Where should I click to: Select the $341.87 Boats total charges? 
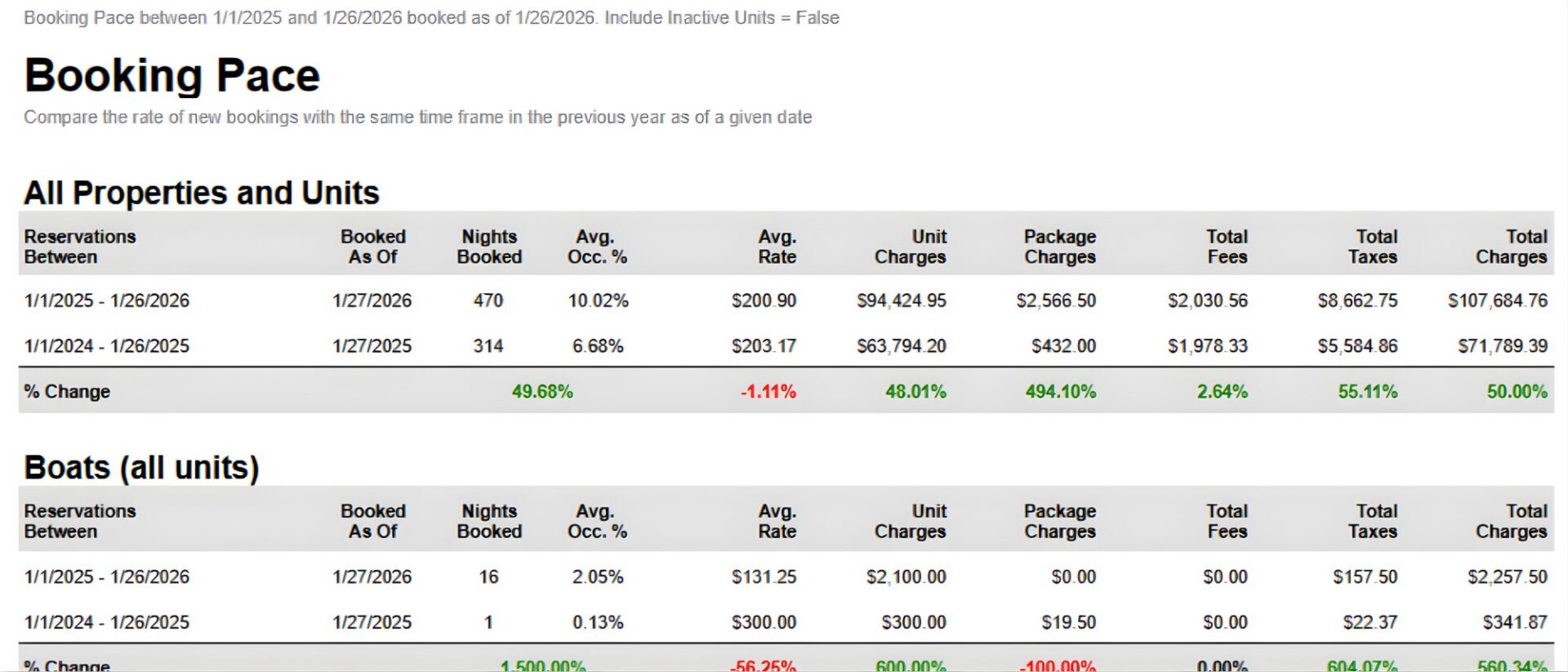(1515, 622)
